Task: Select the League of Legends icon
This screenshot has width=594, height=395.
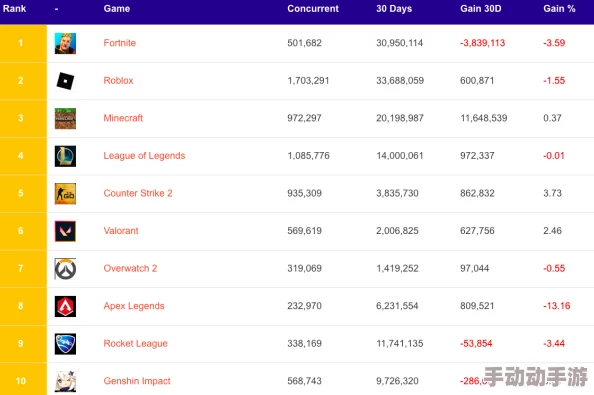Action: (65, 156)
